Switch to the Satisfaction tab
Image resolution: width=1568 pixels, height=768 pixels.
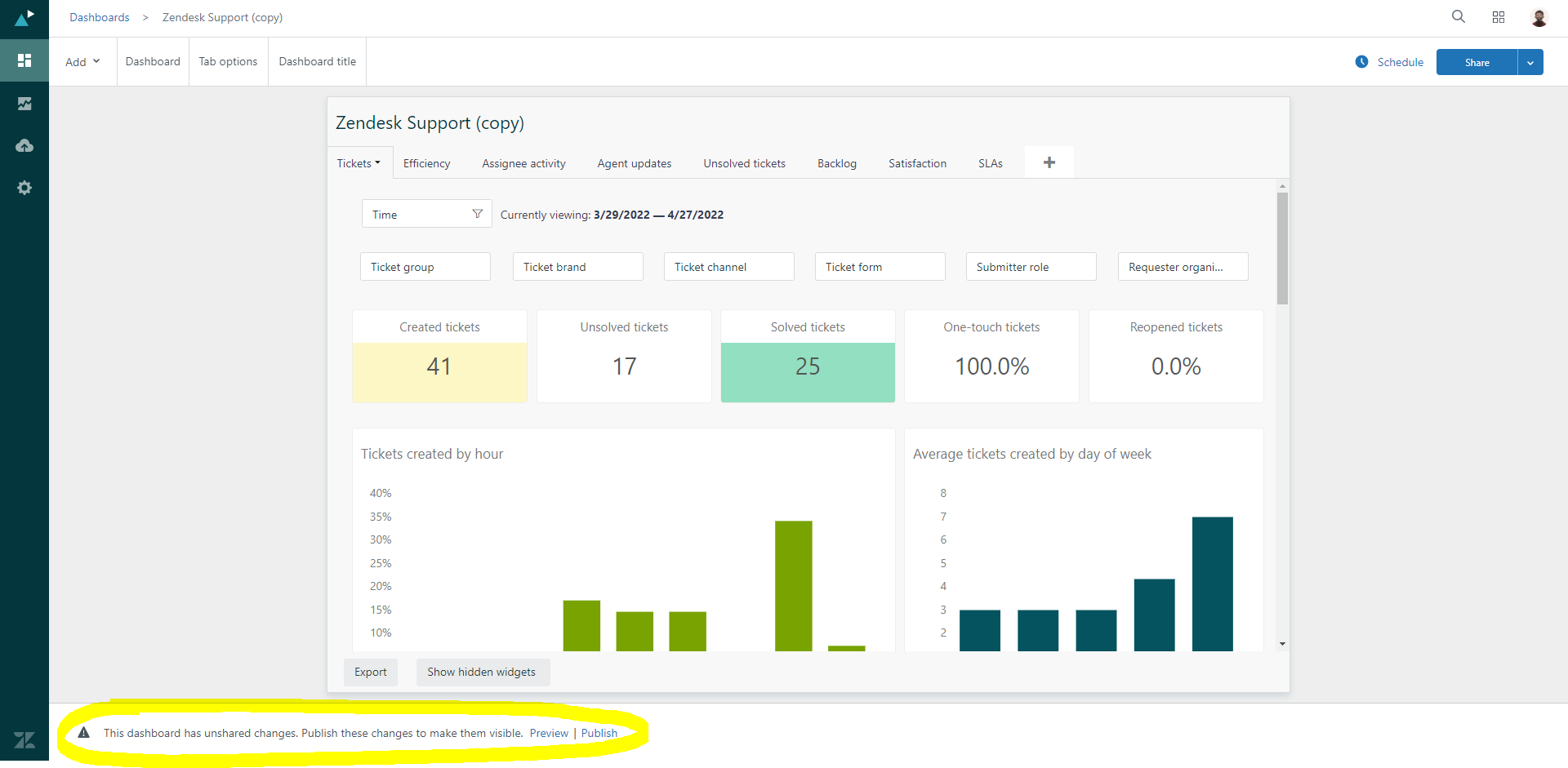(917, 163)
